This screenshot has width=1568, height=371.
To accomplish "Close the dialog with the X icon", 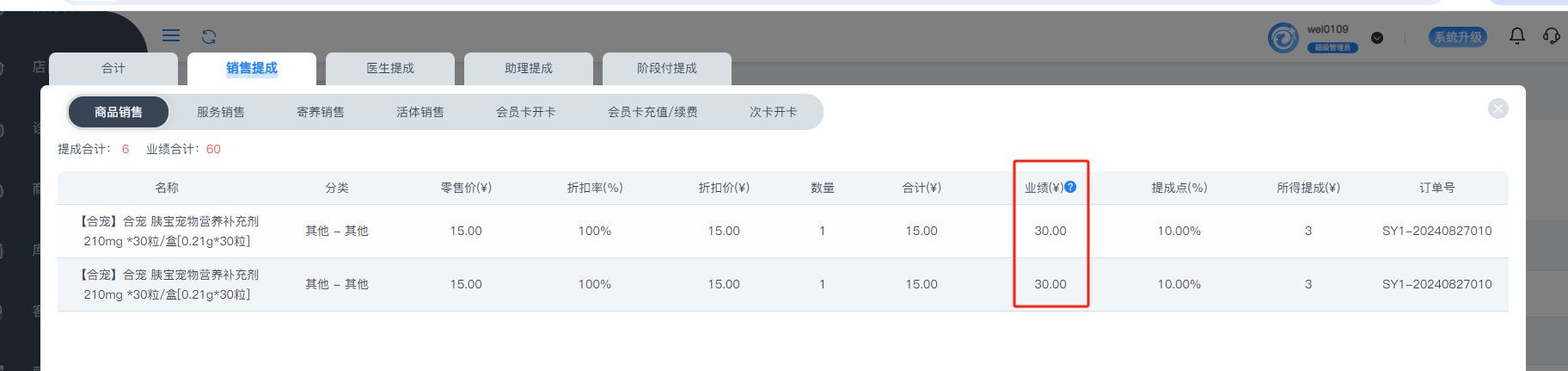I will point(1498,108).
